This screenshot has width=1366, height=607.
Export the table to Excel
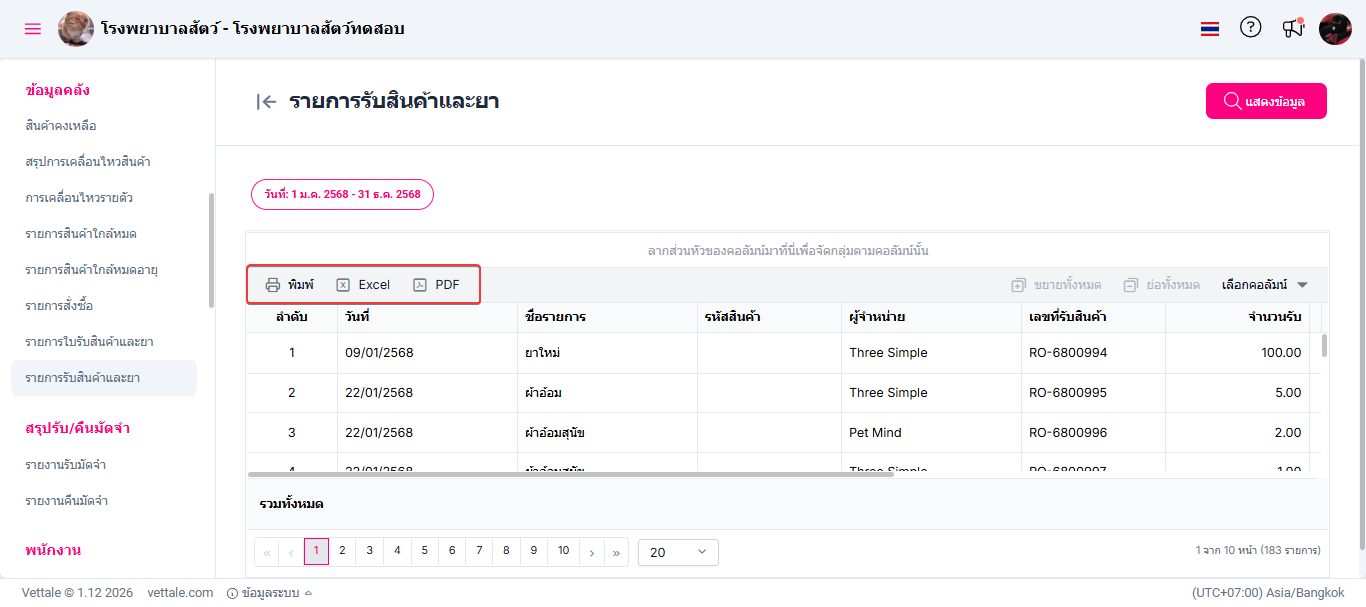363,285
